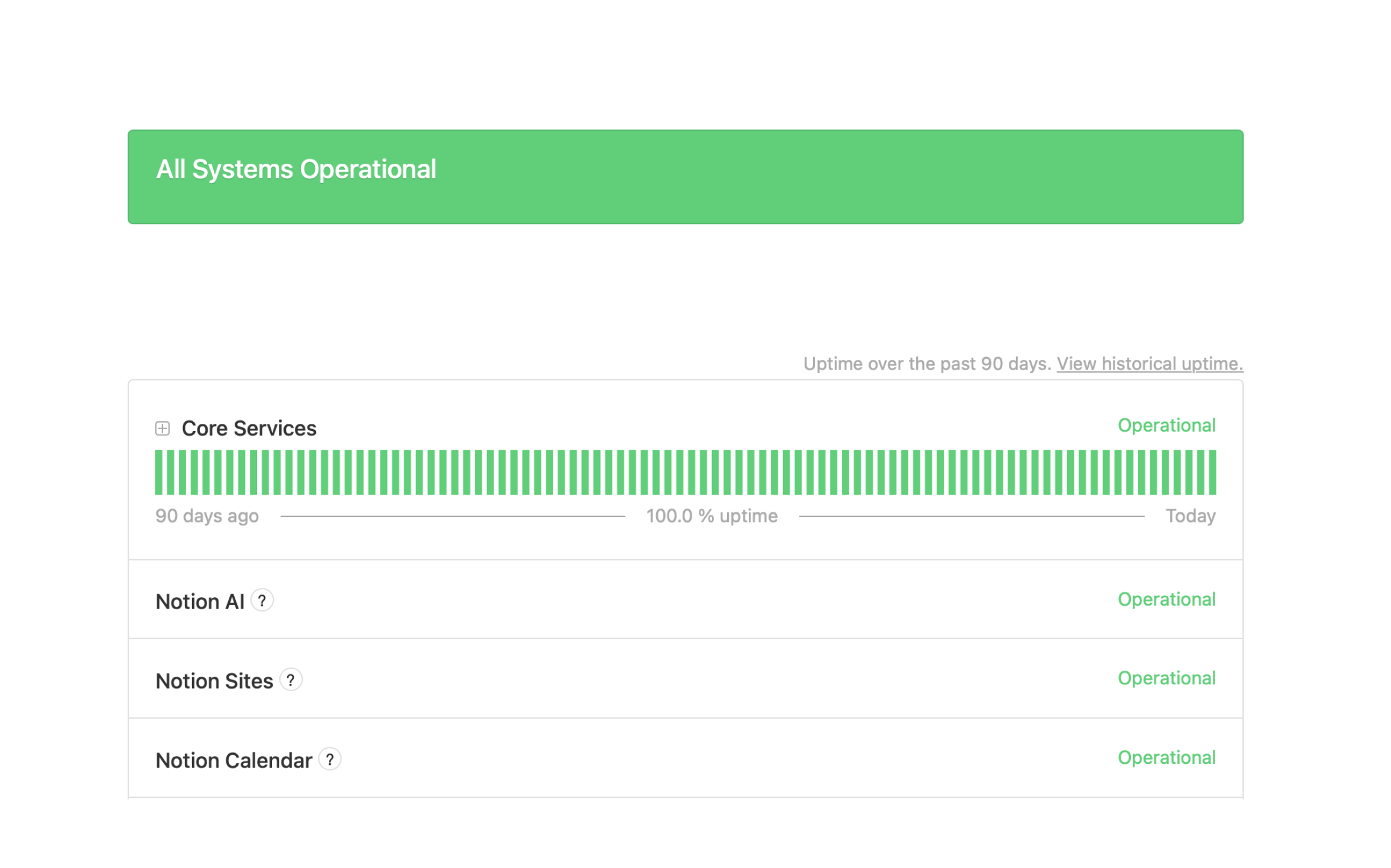Click the Notion AI component name

pyautogui.click(x=200, y=602)
